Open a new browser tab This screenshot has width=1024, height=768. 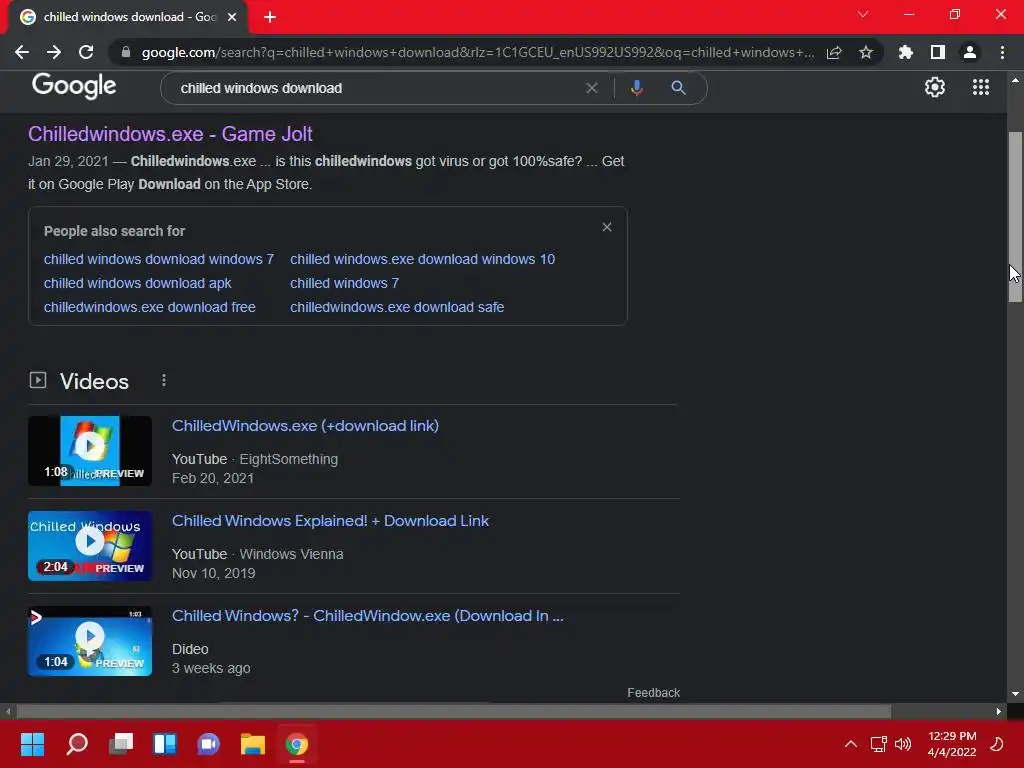click(270, 17)
